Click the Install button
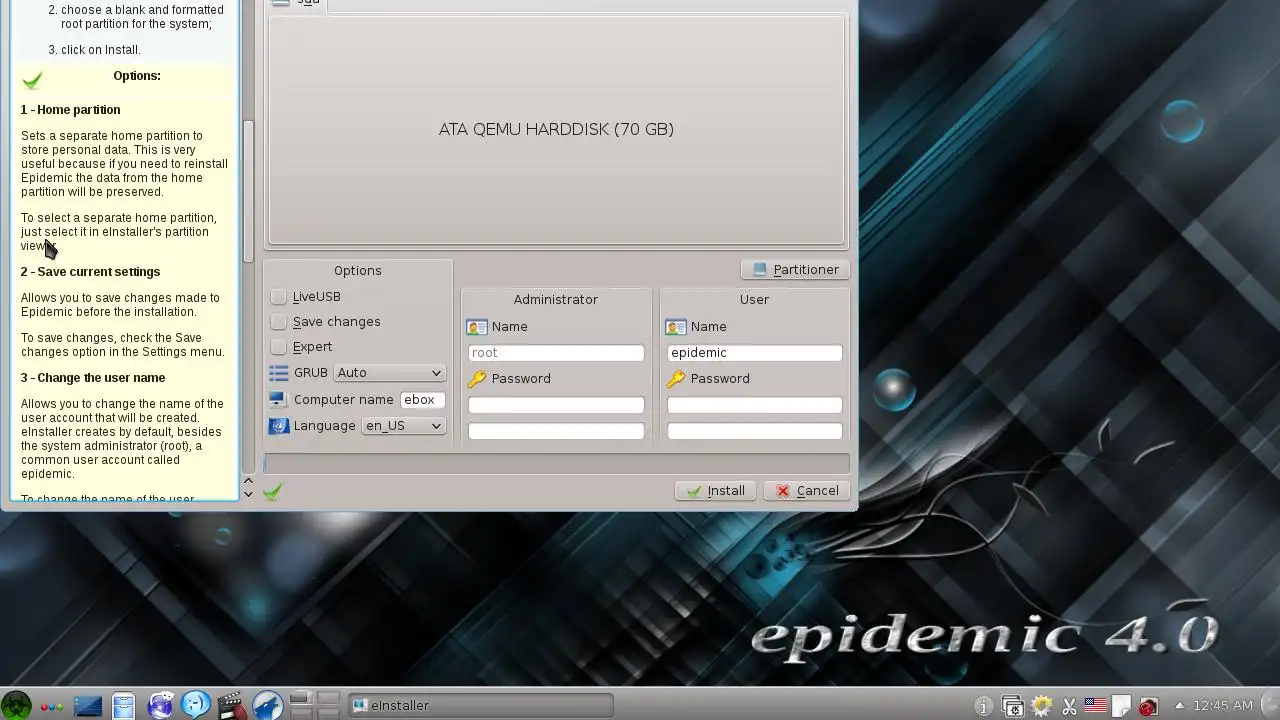This screenshot has width=1280, height=720. [715, 491]
